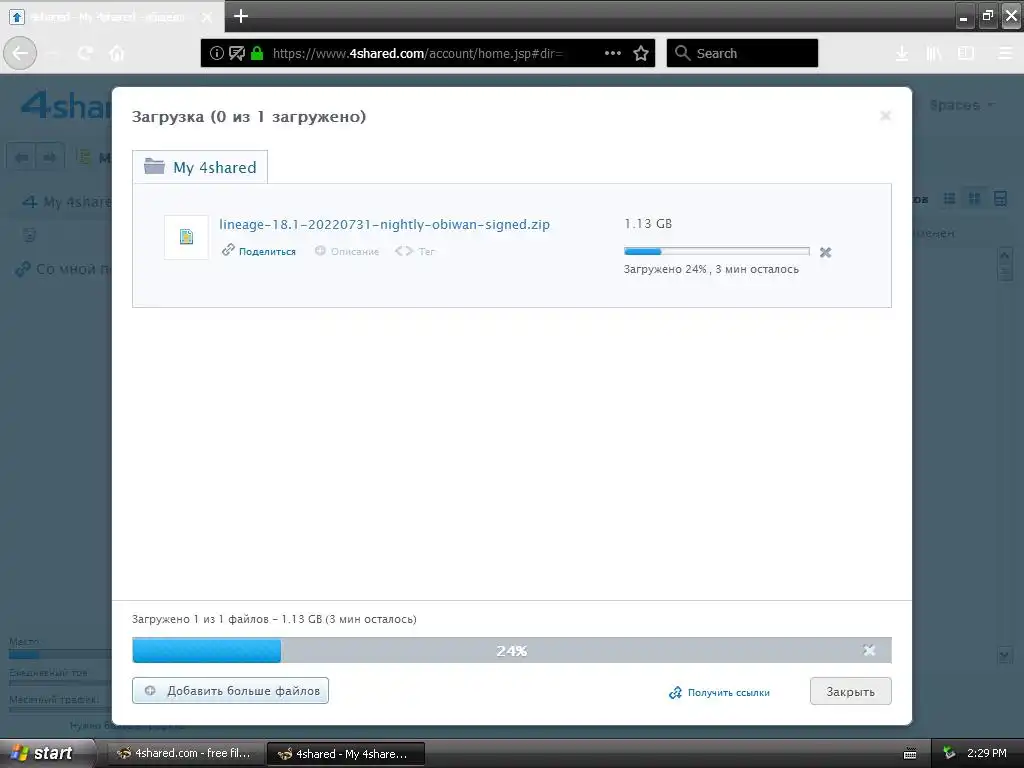Click Получить ссылки link

(x=720, y=692)
